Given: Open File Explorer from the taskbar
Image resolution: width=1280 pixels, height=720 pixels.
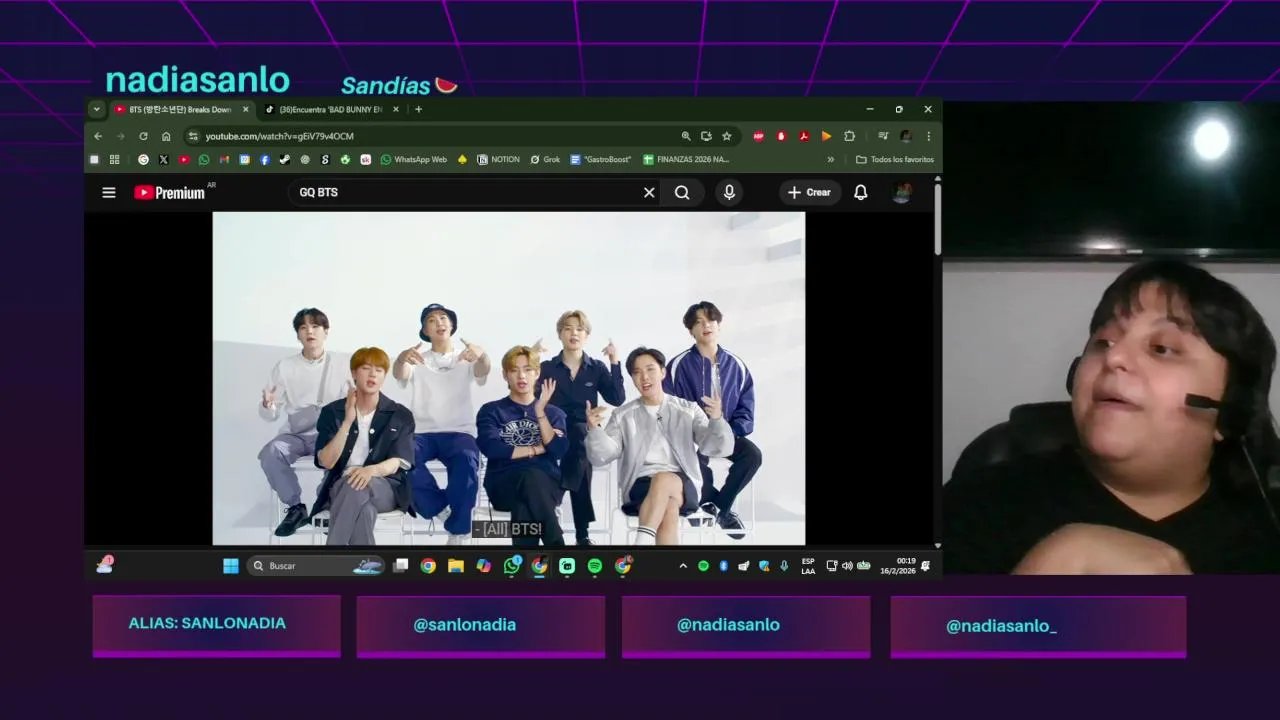Looking at the screenshot, I should (x=456, y=566).
